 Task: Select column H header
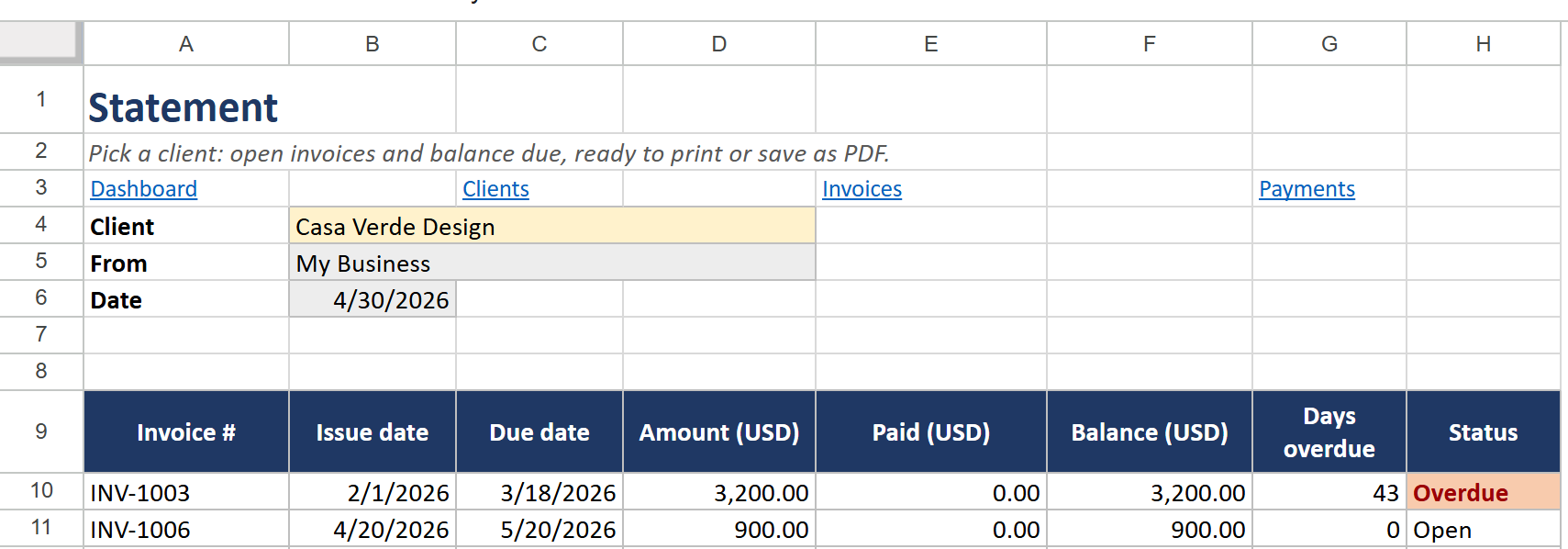[x=1484, y=44]
